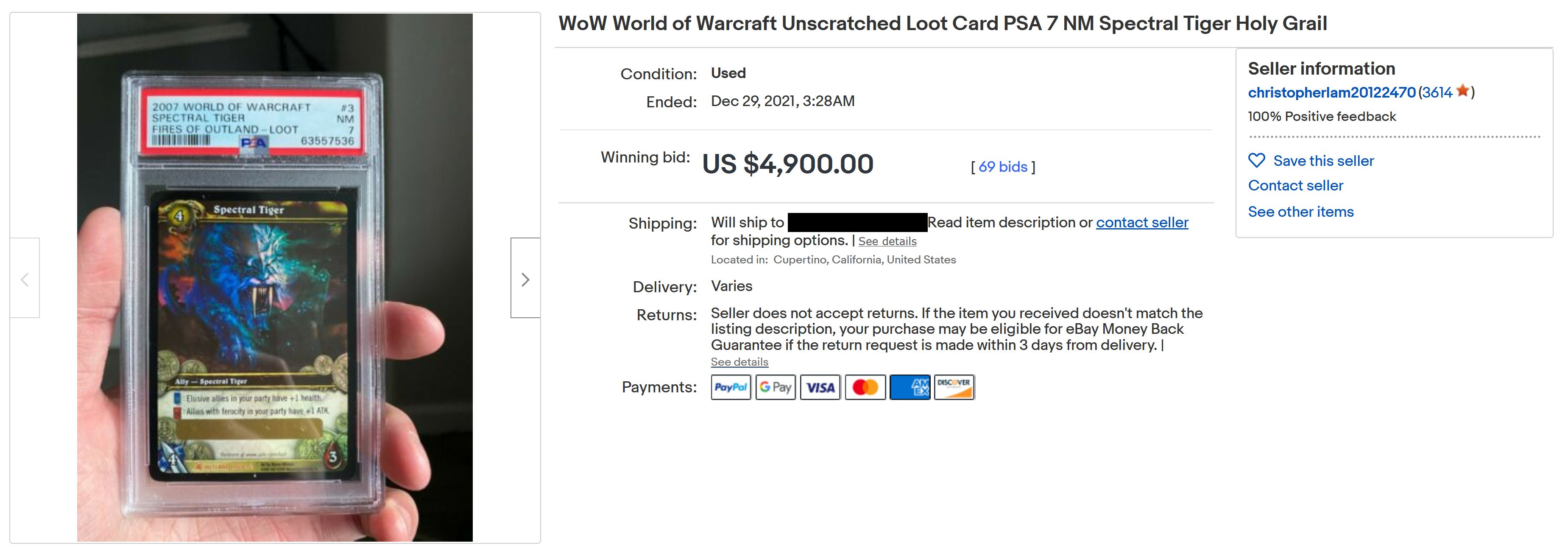Click the heart icon beside Save this seller
1568x551 pixels.
1256,161
